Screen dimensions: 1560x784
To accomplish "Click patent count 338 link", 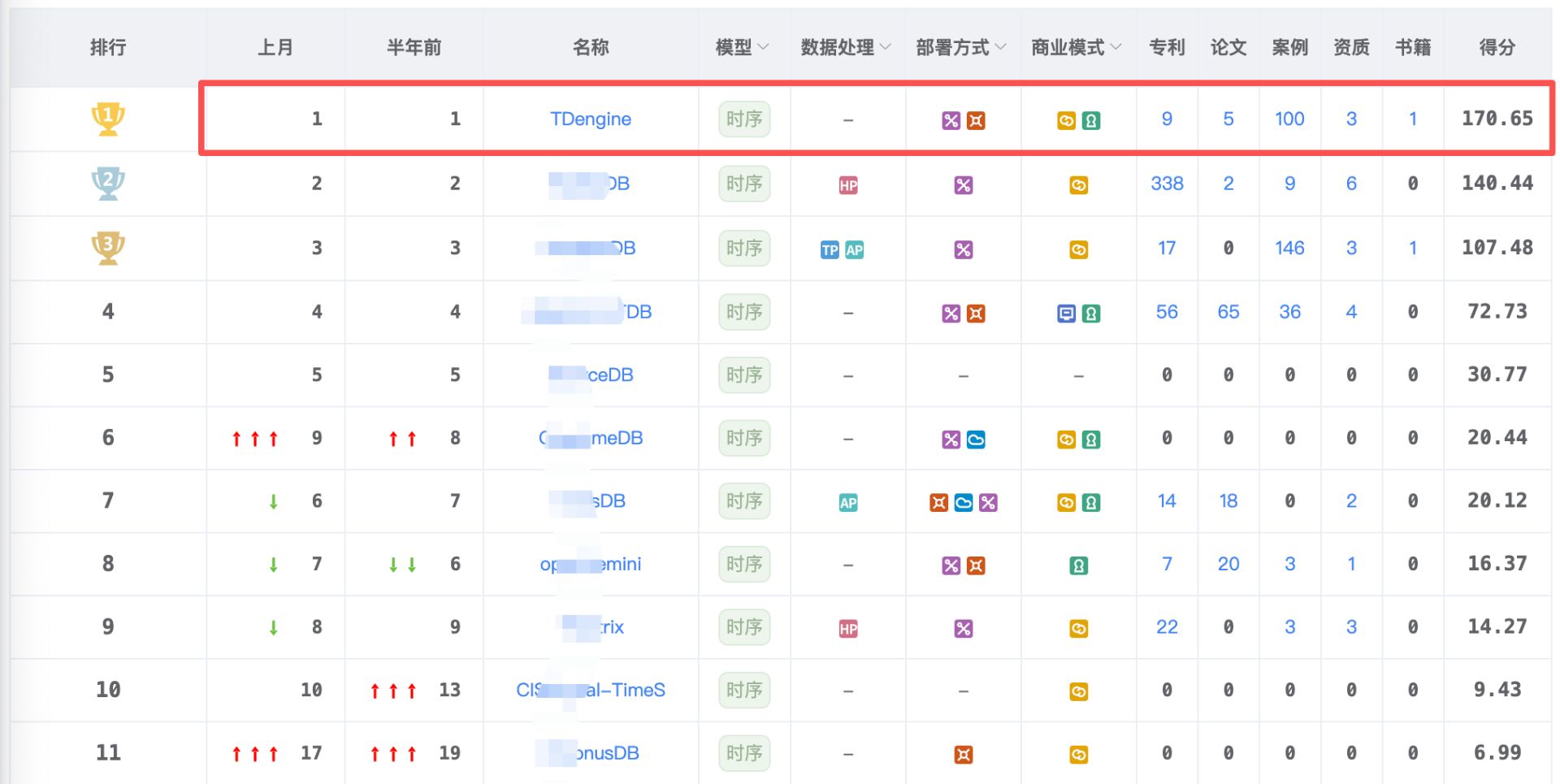I will [x=1167, y=184].
